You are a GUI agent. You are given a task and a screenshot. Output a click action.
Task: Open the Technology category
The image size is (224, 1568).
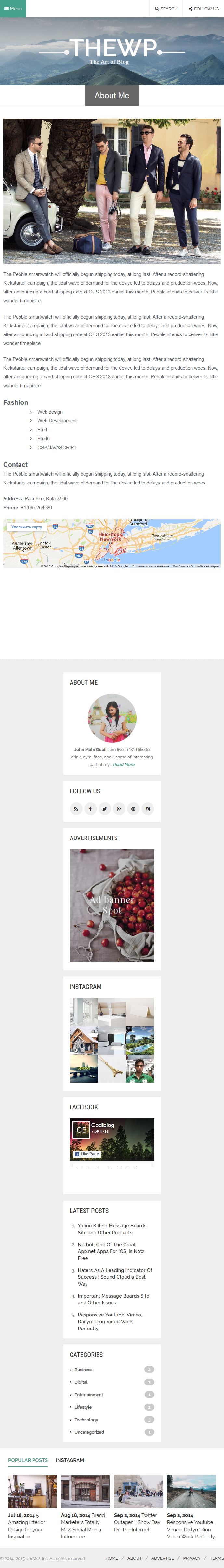tap(86, 1419)
